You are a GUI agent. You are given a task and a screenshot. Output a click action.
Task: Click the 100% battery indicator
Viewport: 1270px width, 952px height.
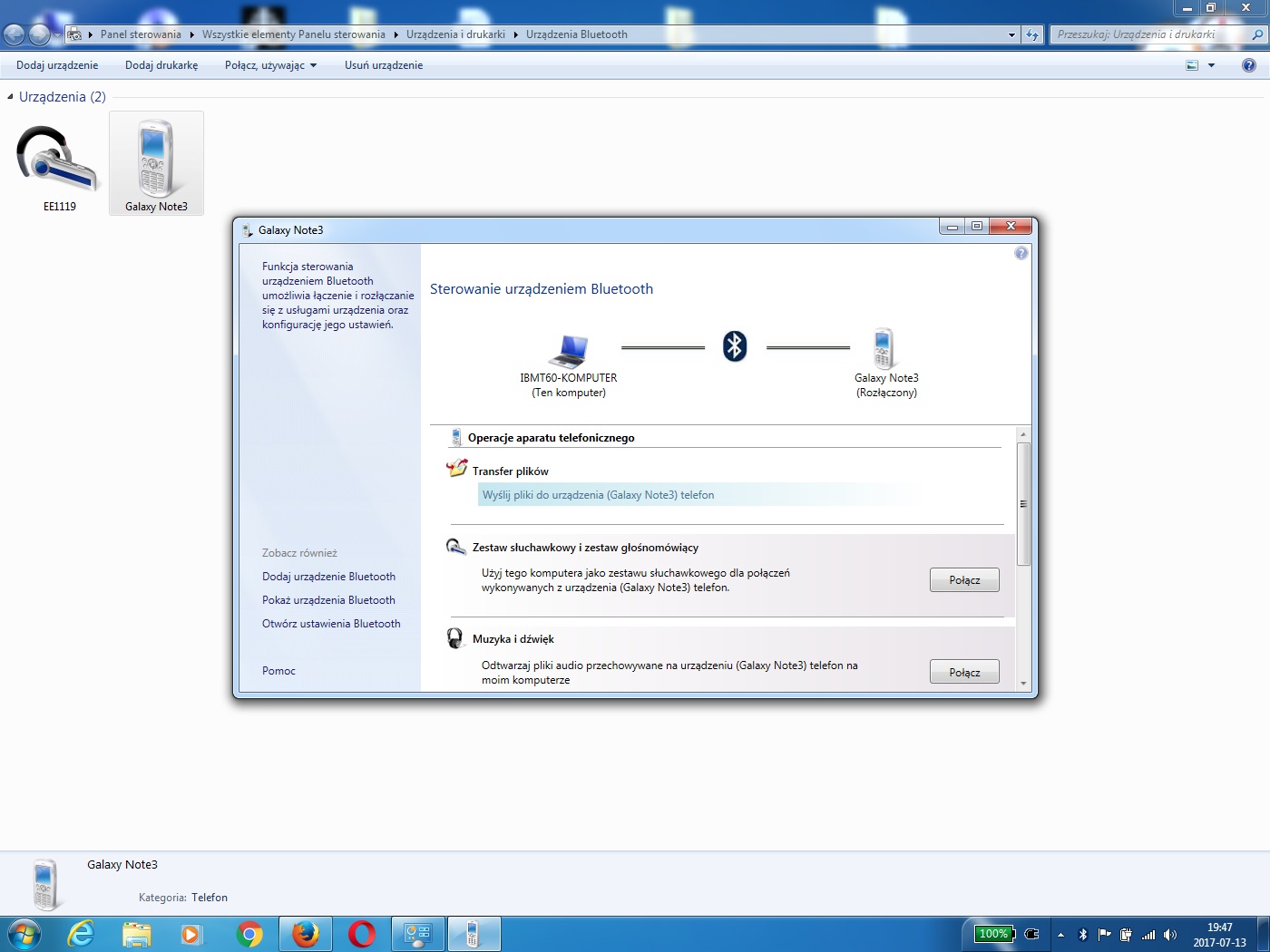(994, 934)
